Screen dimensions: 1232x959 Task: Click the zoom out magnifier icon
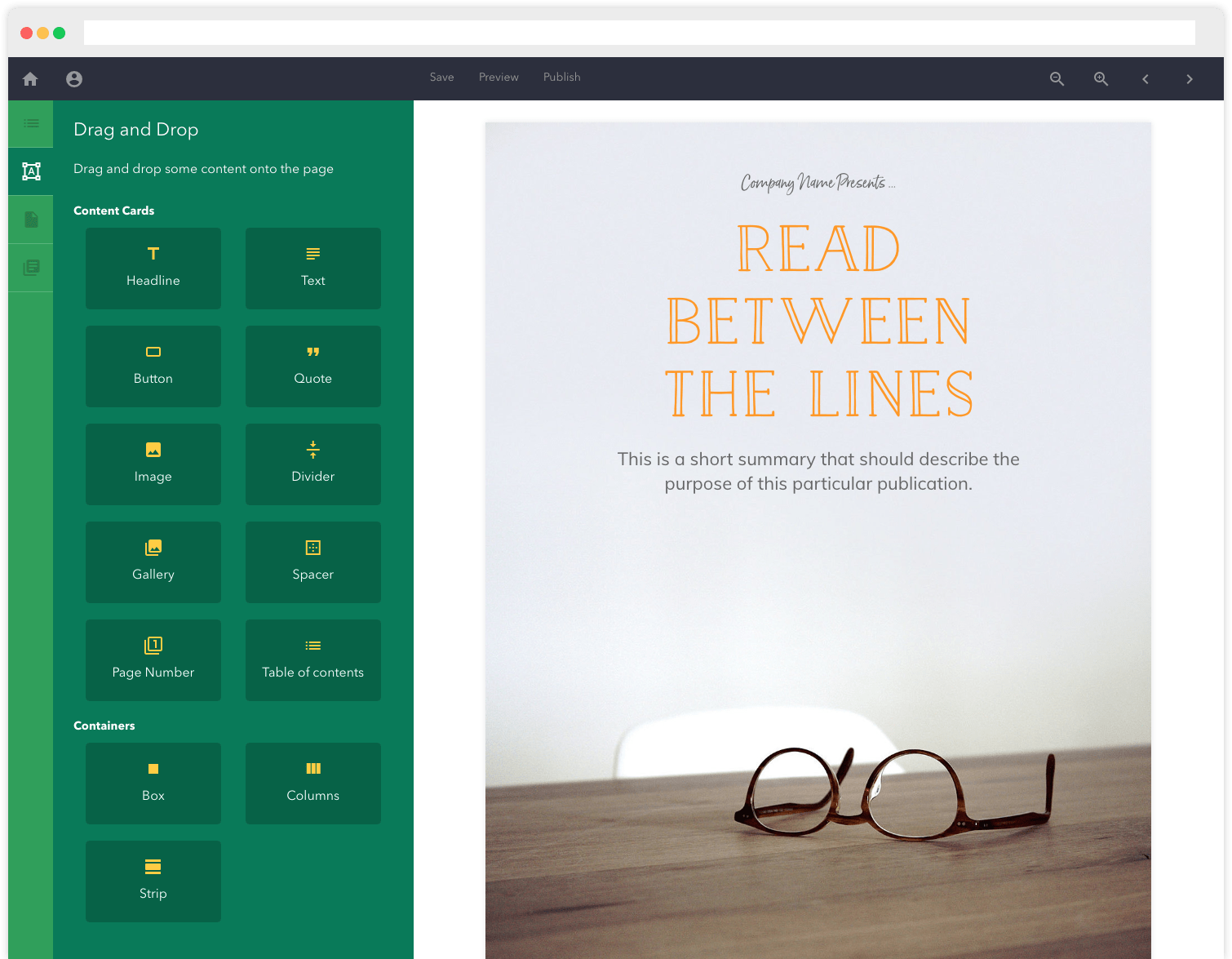click(1057, 79)
